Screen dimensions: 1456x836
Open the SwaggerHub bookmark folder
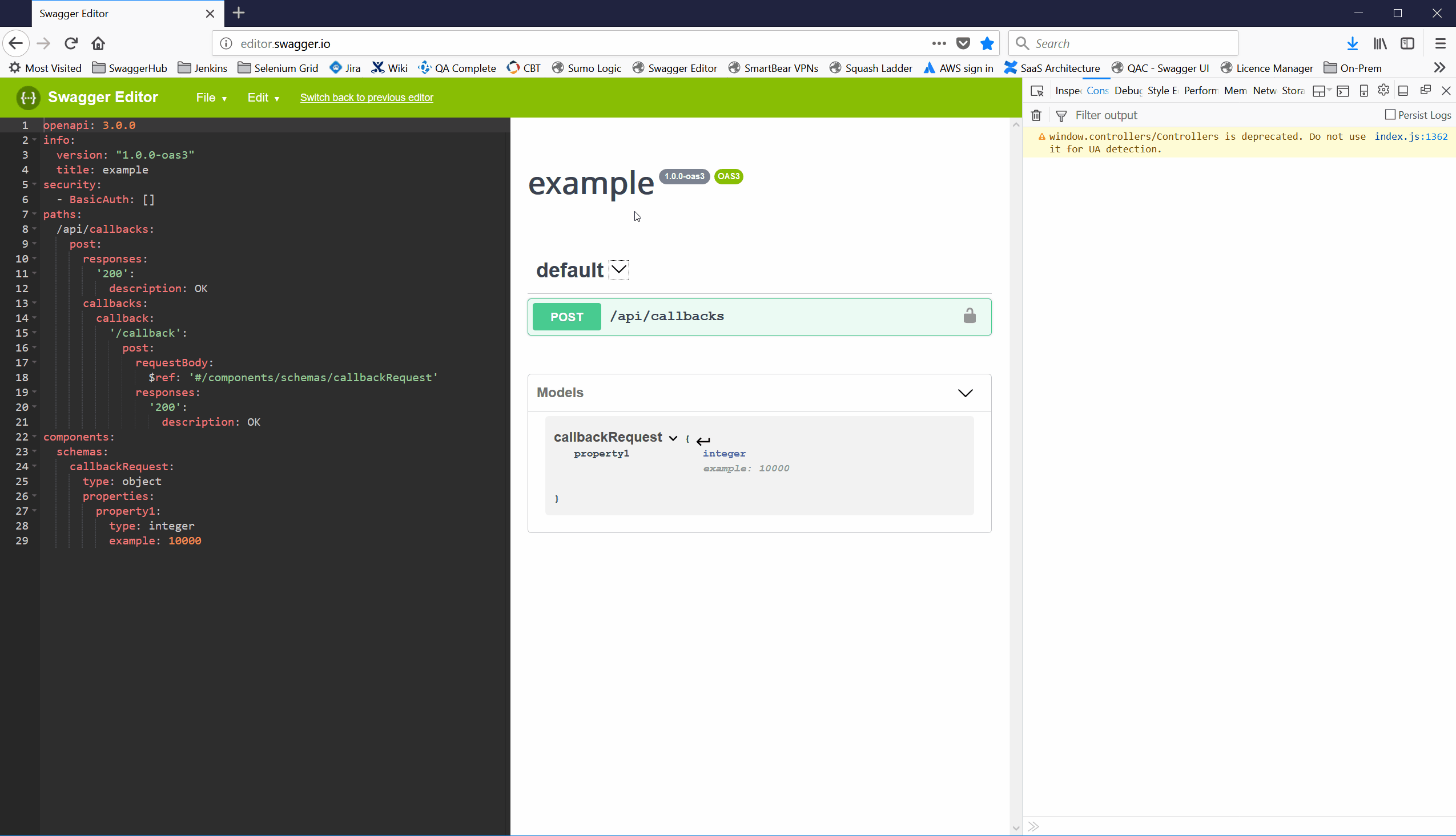(130, 68)
